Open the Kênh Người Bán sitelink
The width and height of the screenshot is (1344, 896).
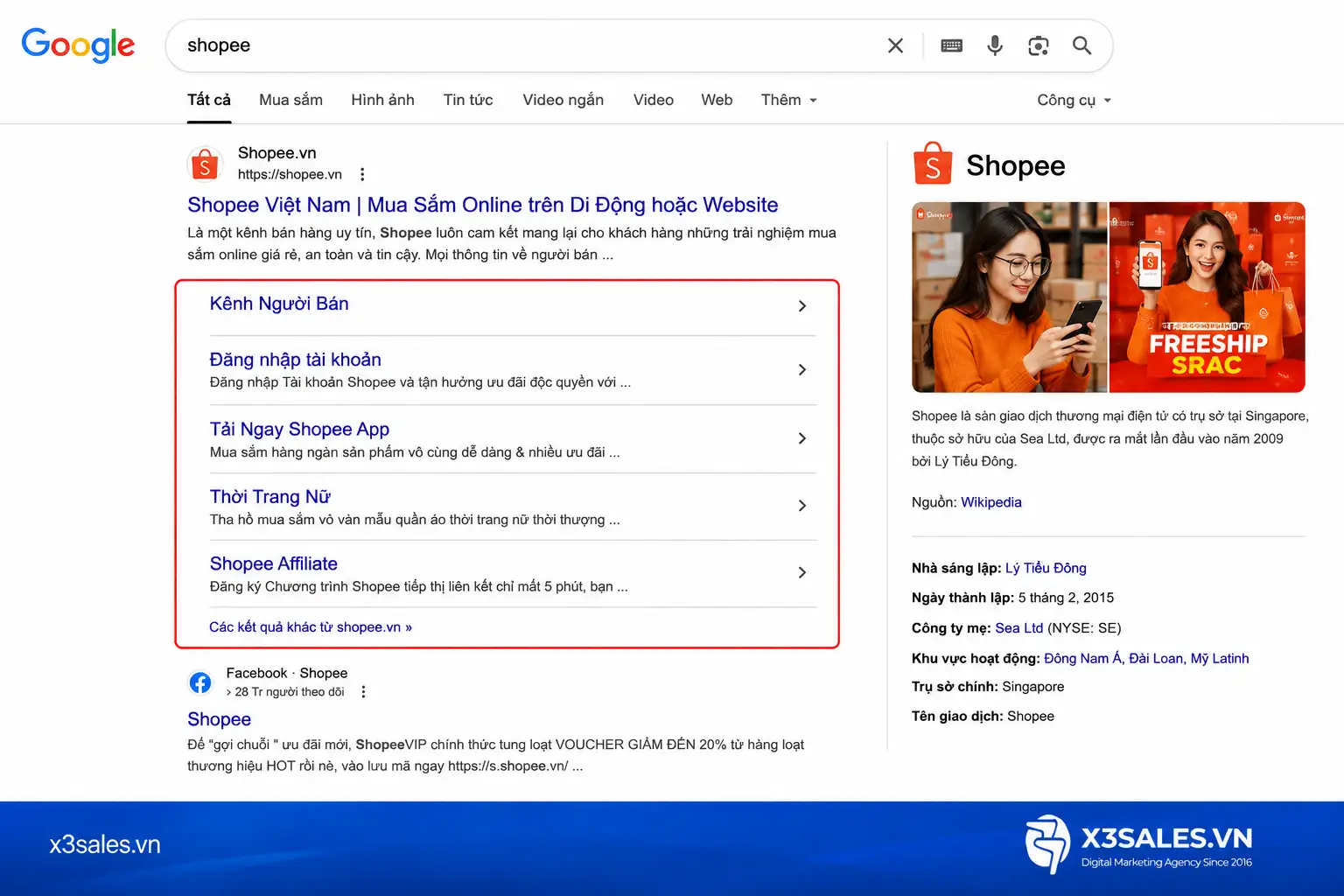(279, 304)
